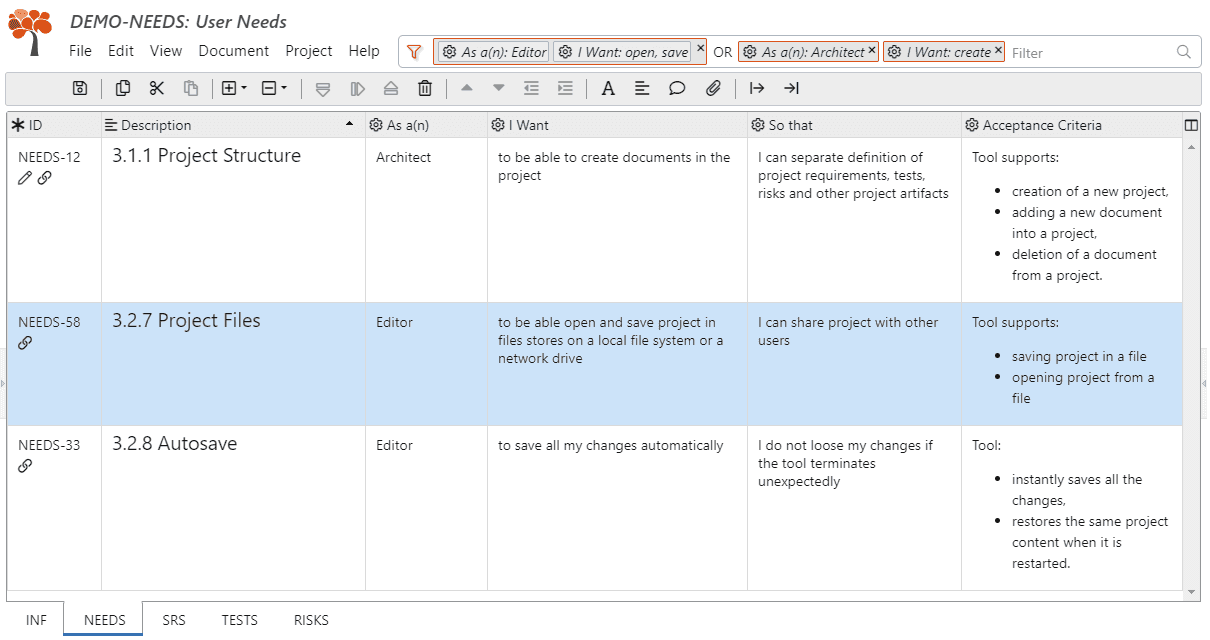Open the File menu
1210x640 pixels.
[80, 51]
